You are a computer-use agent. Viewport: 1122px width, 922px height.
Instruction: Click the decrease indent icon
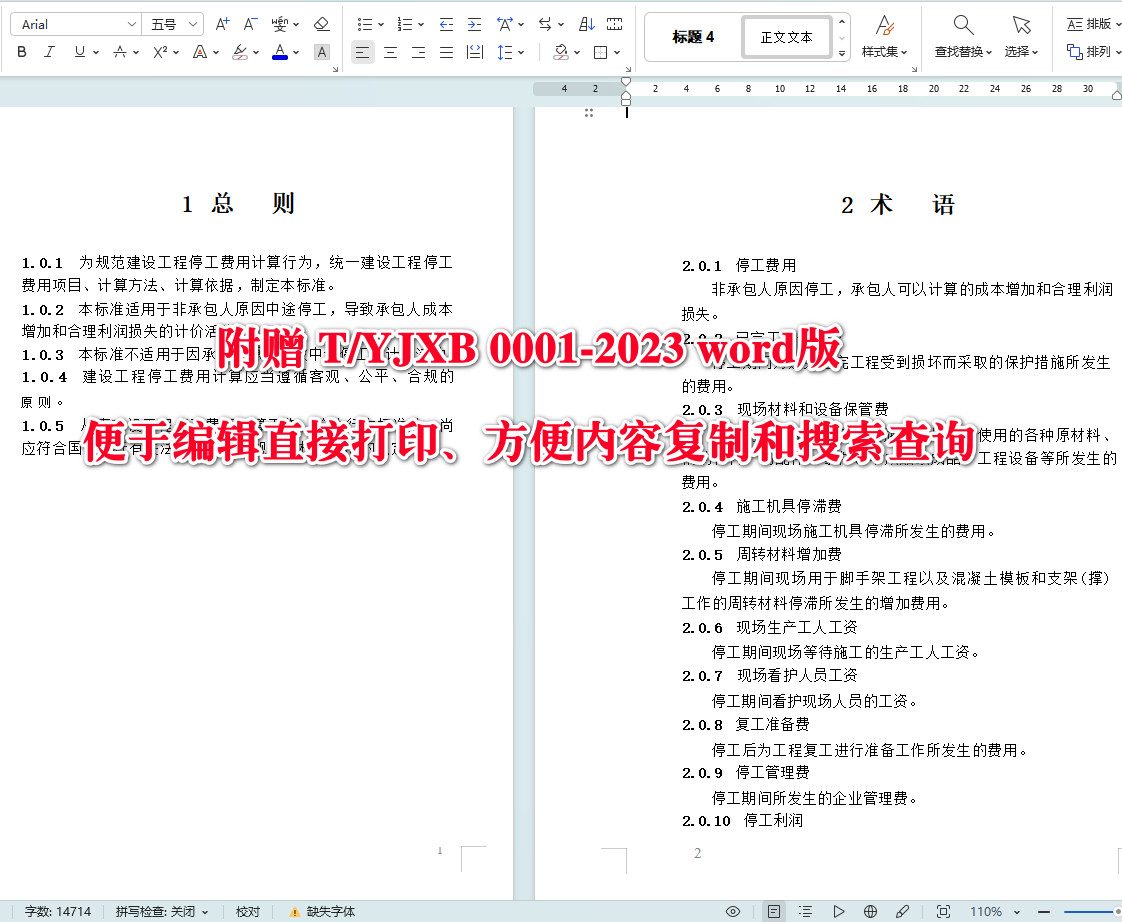point(446,24)
